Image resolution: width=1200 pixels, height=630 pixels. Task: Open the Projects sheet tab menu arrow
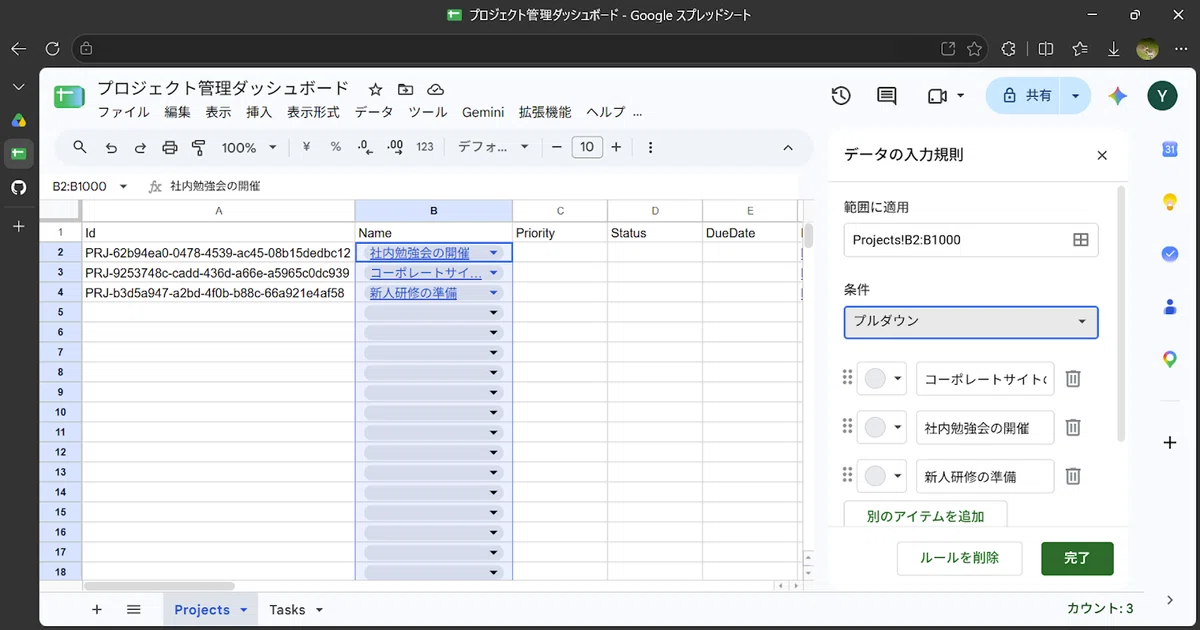pos(244,610)
